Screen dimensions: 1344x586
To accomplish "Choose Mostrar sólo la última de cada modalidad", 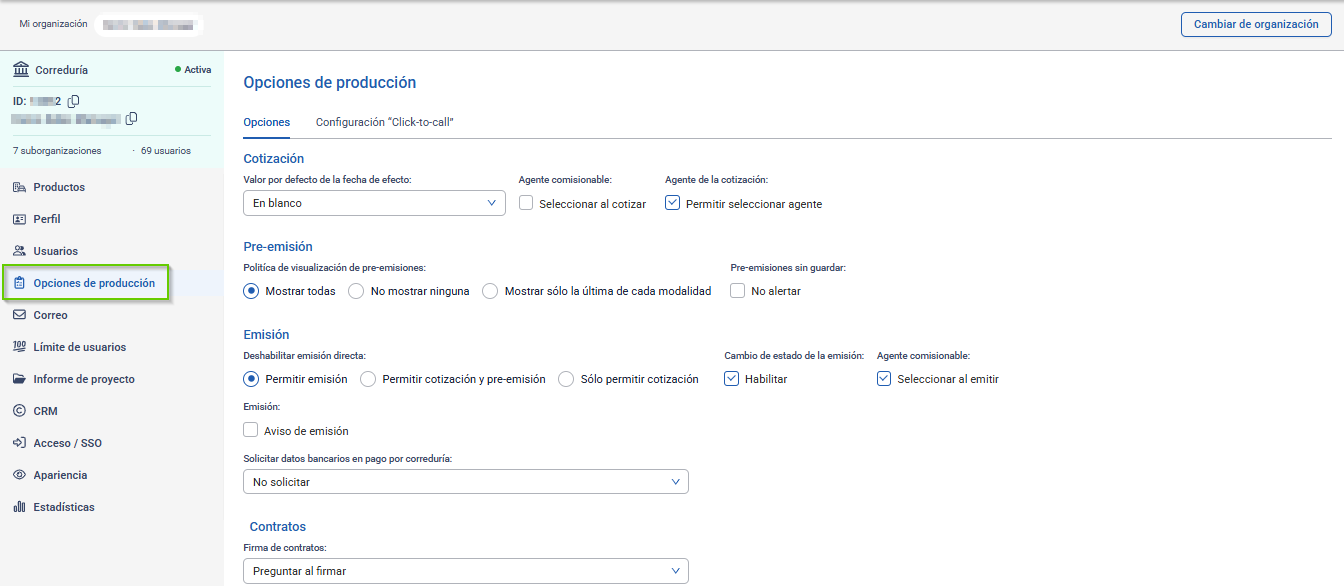I will click(490, 291).
